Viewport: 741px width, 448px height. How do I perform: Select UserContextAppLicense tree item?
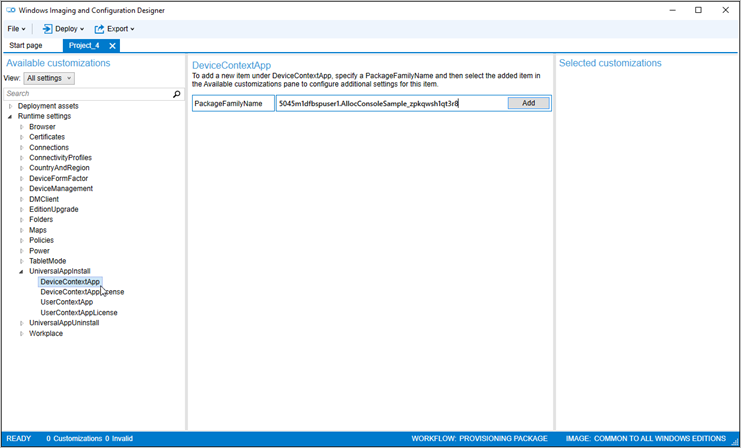coord(78,313)
